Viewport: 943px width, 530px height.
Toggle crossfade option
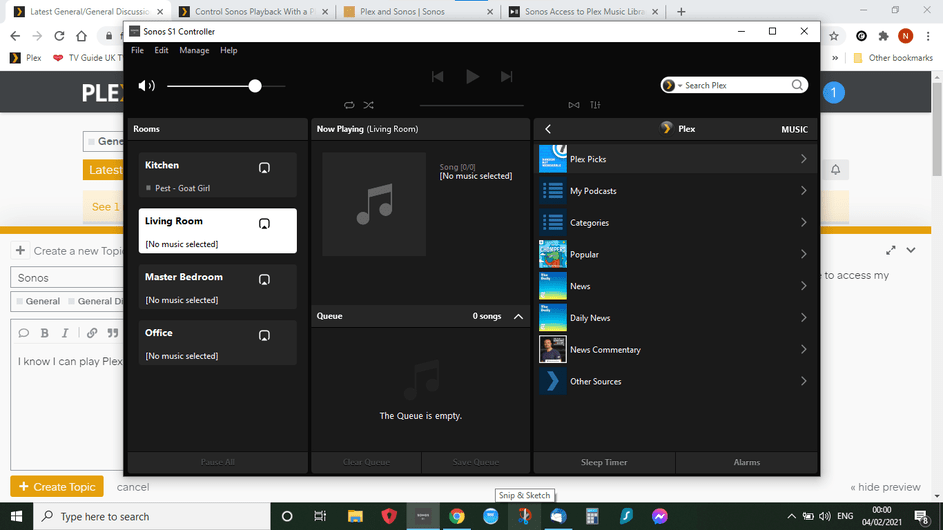(x=574, y=105)
